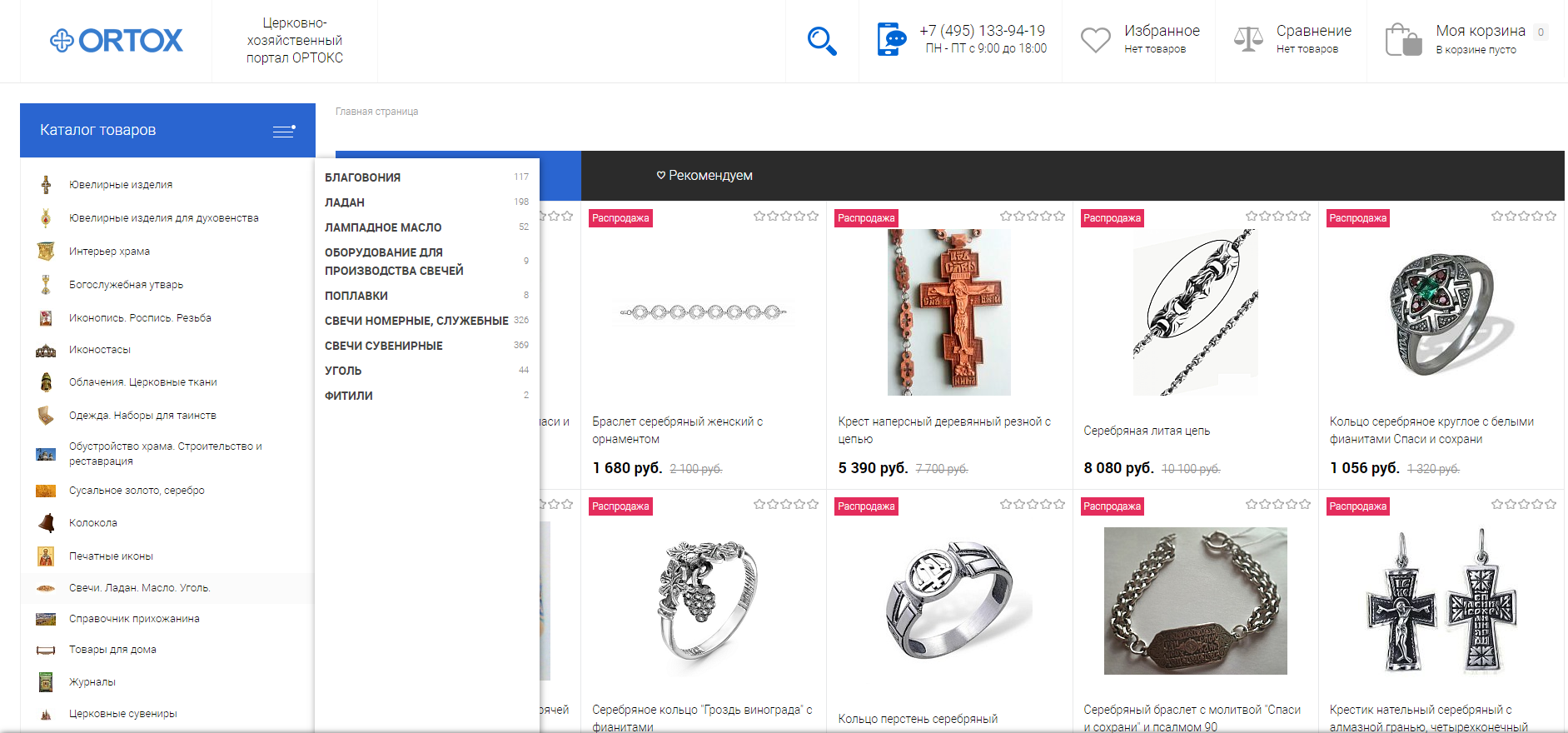Click the jewelry cross category icon

coord(46,185)
